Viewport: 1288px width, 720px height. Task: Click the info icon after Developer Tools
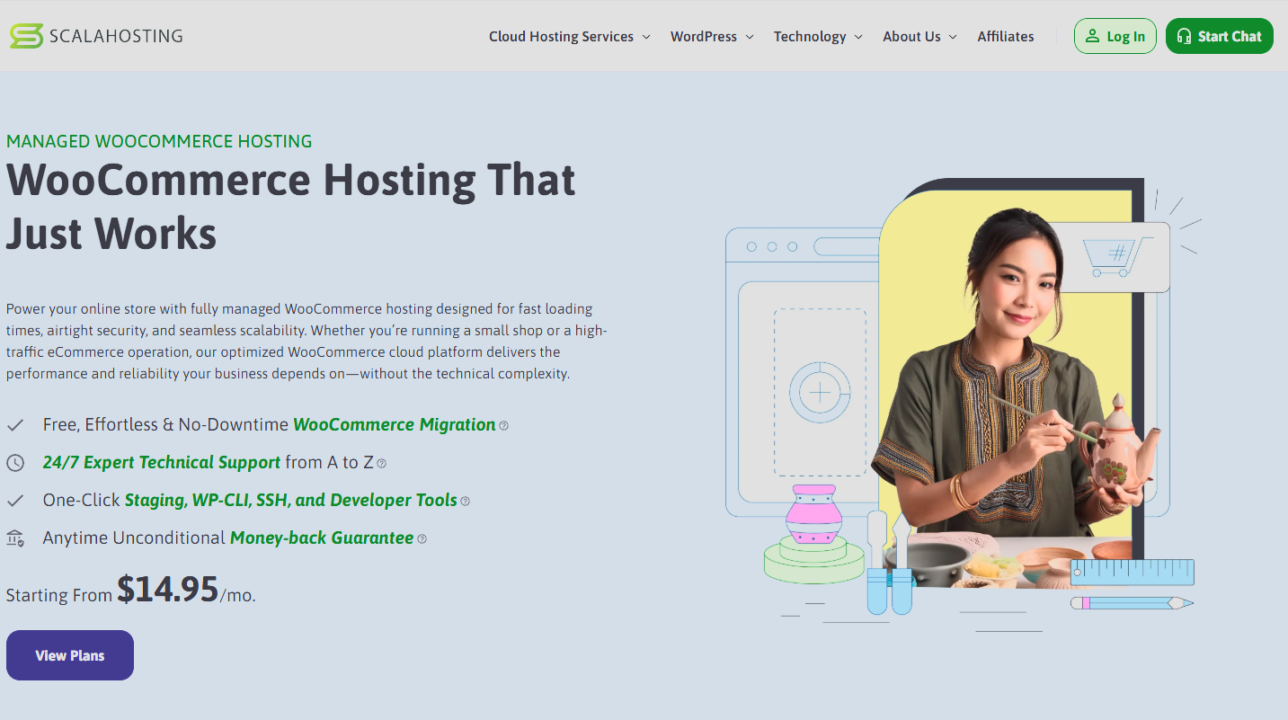click(466, 500)
